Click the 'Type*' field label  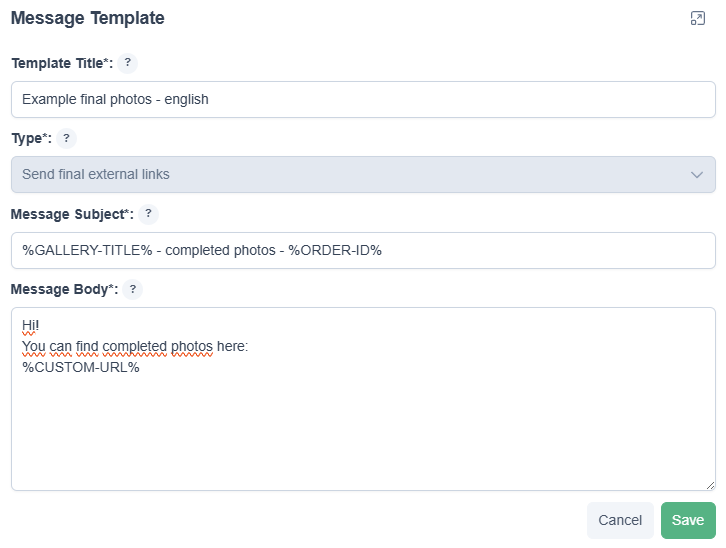[30, 139]
